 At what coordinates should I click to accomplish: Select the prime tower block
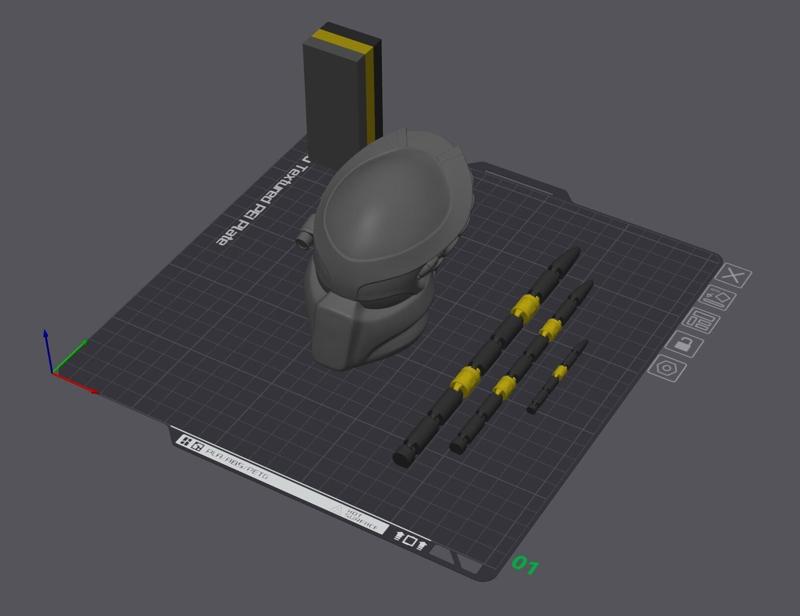click(x=341, y=92)
